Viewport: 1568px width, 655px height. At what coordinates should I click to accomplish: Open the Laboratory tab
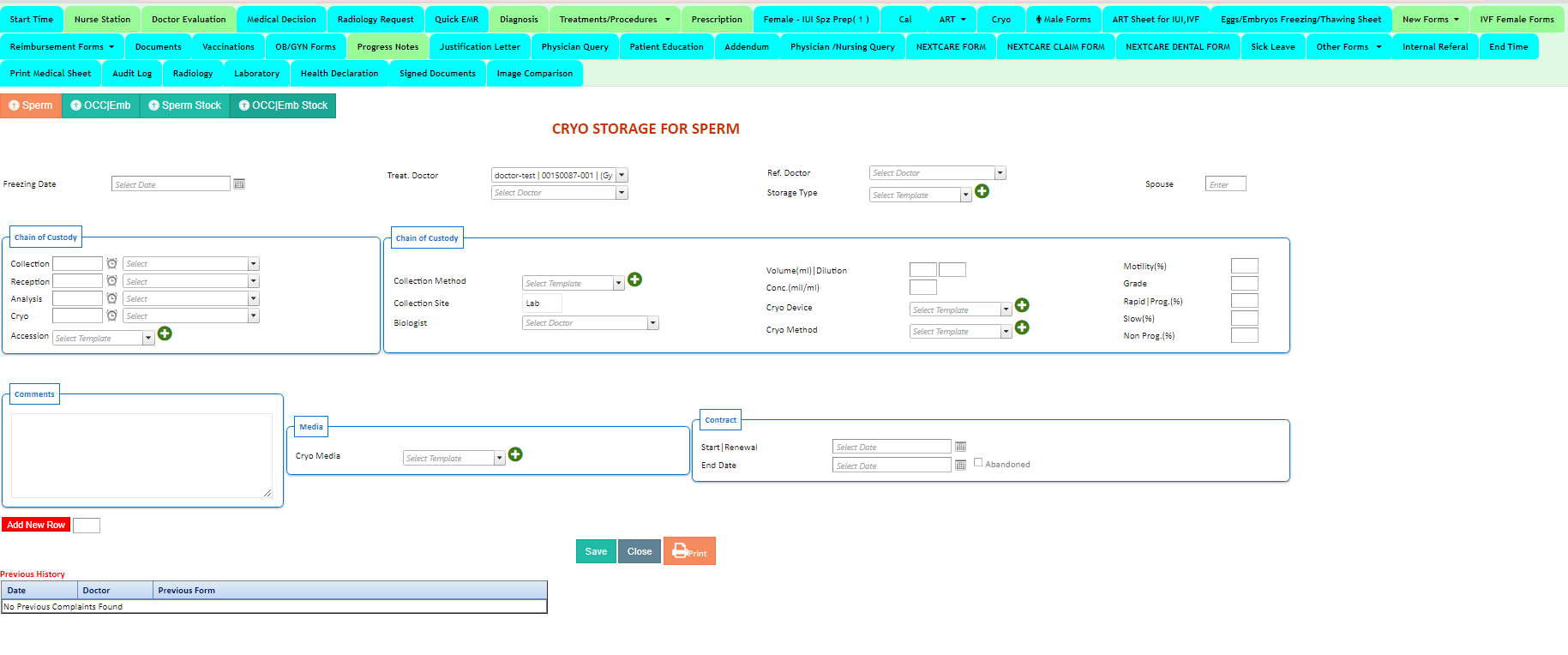point(256,74)
